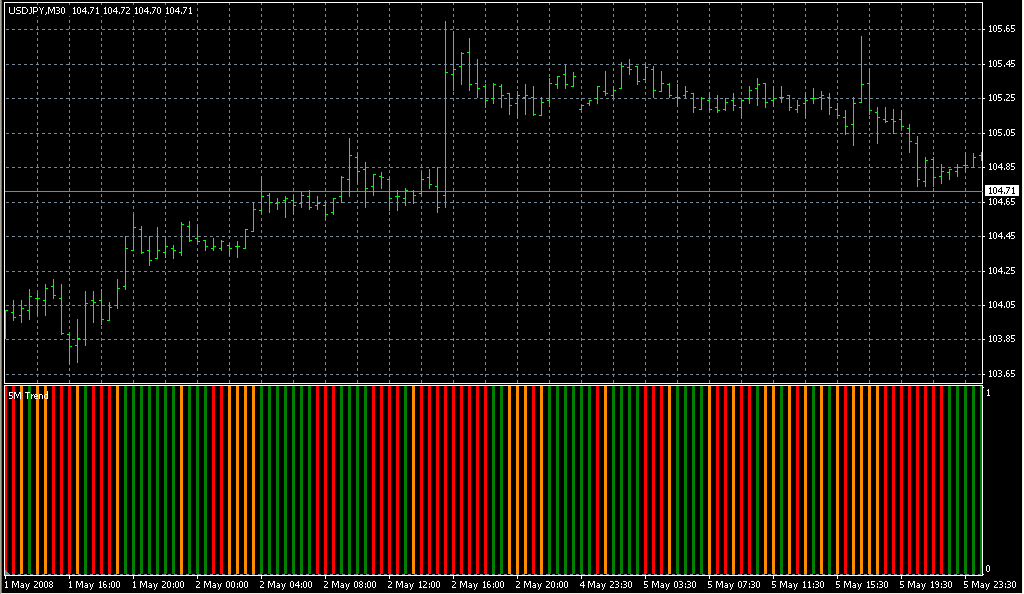Click the USDJPY,M30 chart title label
The width and height of the screenshot is (1024, 594).
(36, 10)
